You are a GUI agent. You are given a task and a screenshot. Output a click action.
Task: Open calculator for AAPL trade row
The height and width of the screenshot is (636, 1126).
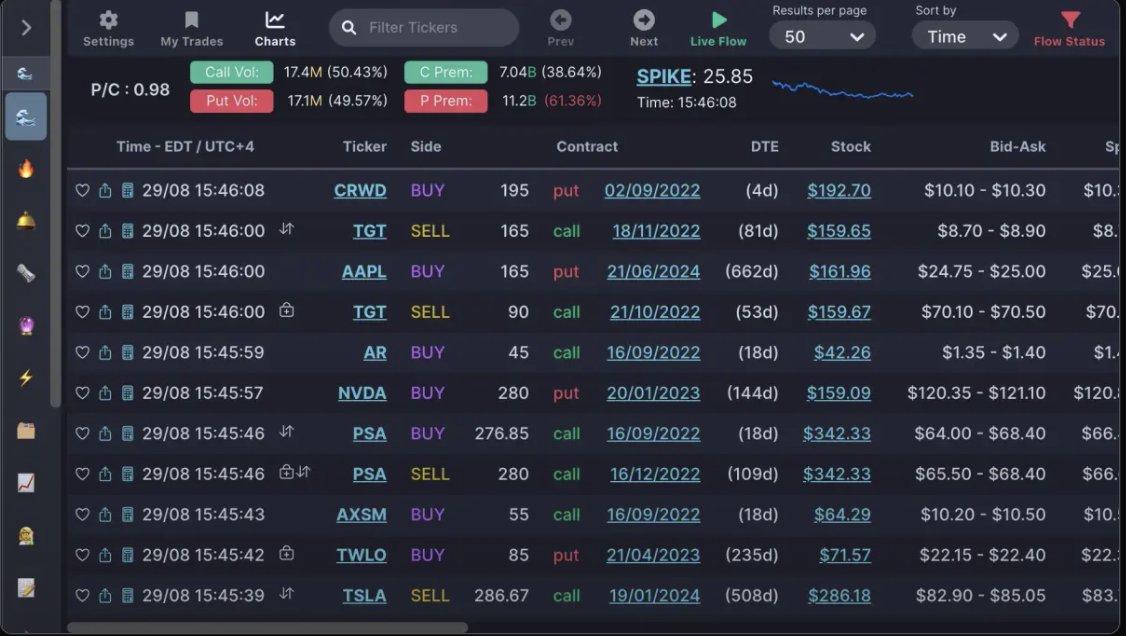click(x=127, y=271)
